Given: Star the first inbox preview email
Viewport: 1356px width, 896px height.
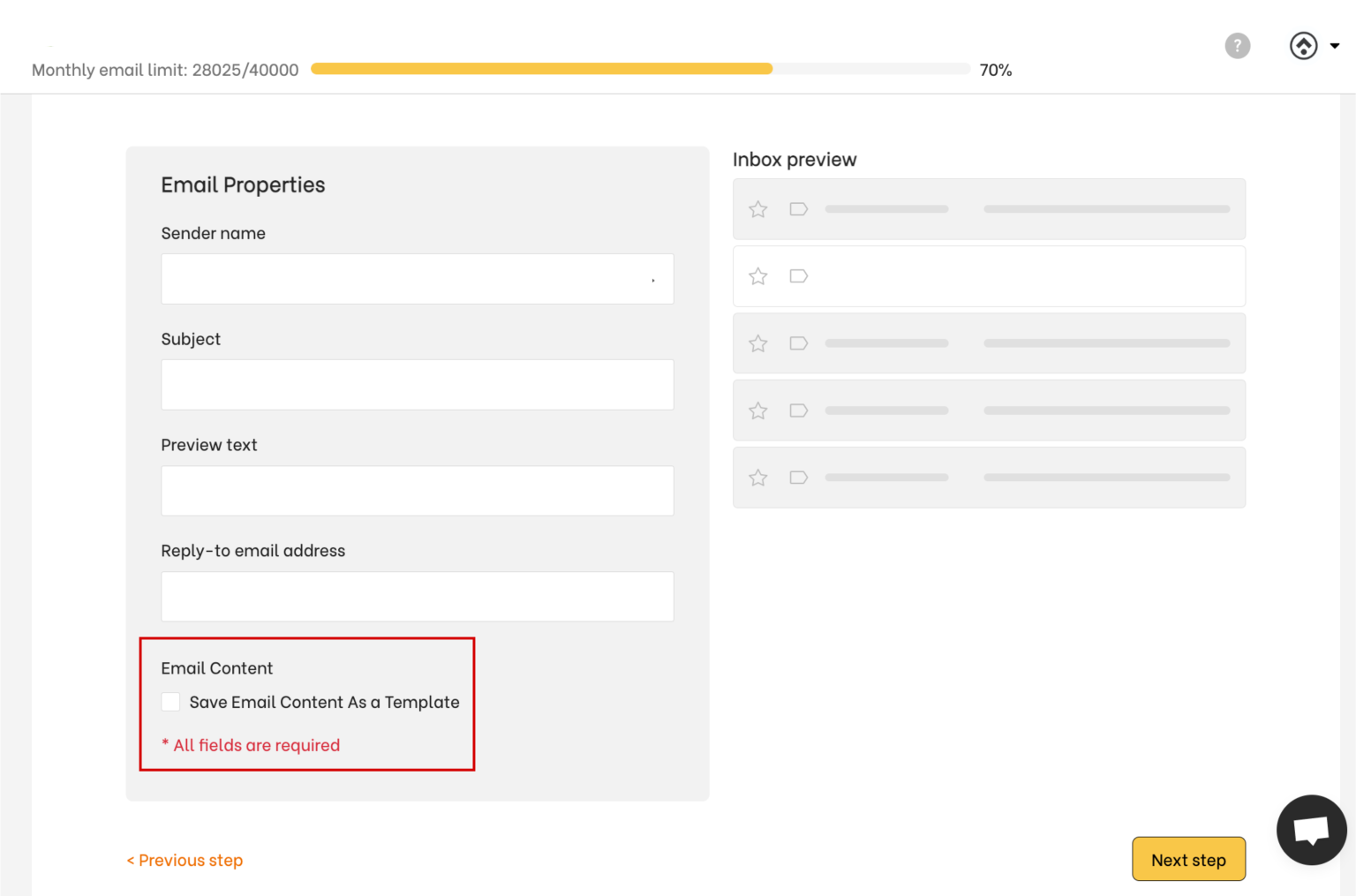Looking at the screenshot, I should click(757, 209).
